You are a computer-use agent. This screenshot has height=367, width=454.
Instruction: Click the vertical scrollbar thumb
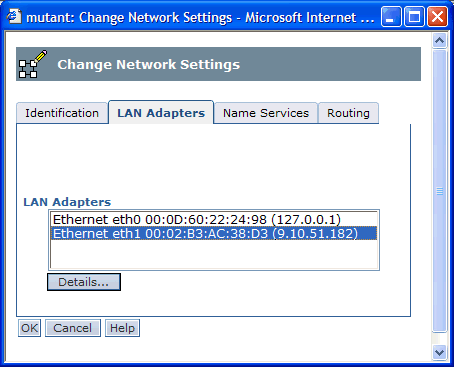[439, 190]
